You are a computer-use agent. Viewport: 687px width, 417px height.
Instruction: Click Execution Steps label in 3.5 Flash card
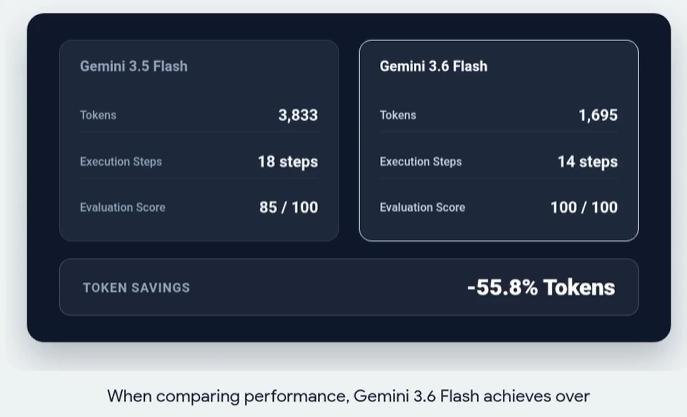click(x=121, y=162)
